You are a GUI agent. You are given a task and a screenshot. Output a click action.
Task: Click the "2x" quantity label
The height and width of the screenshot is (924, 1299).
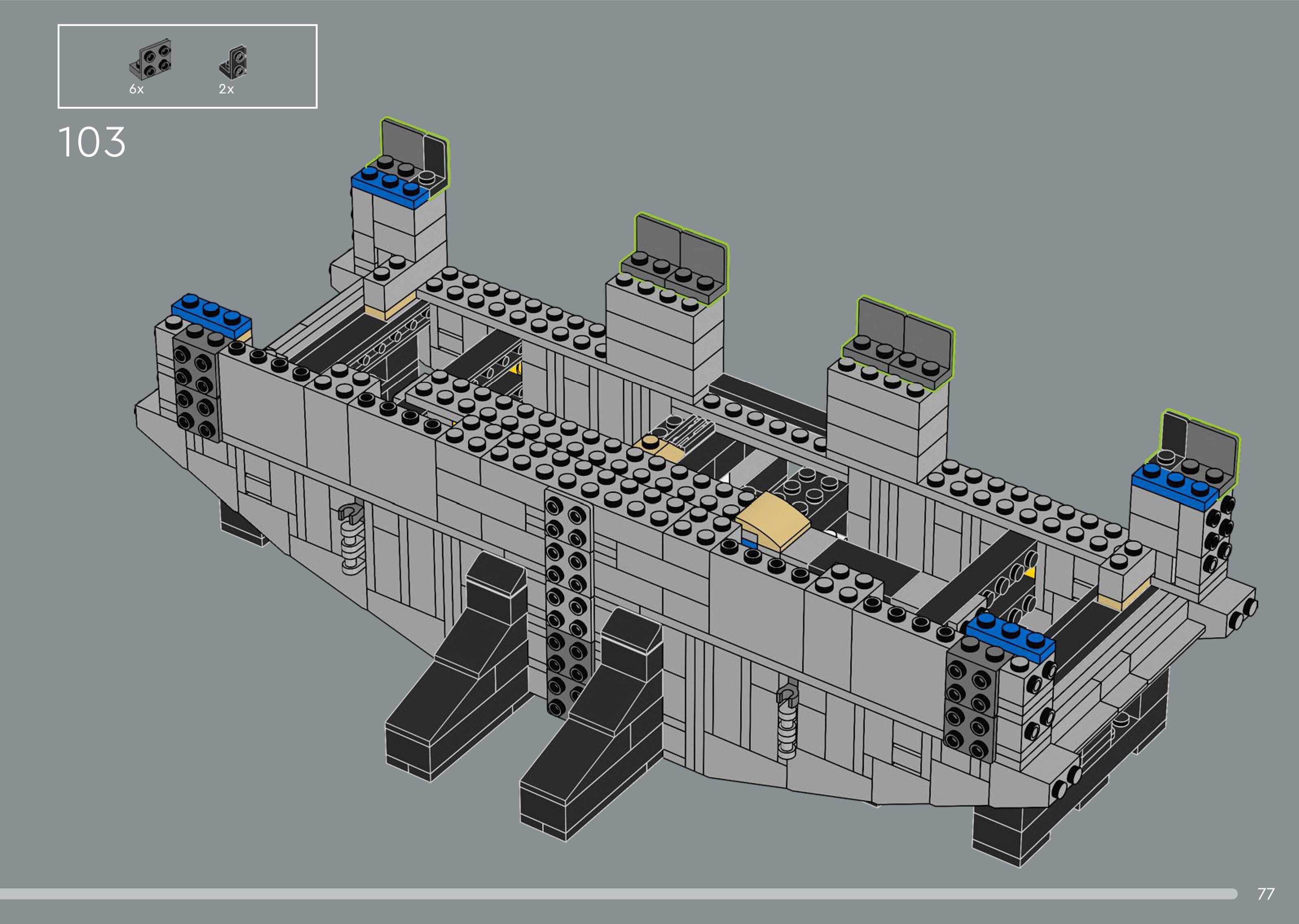[226, 89]
